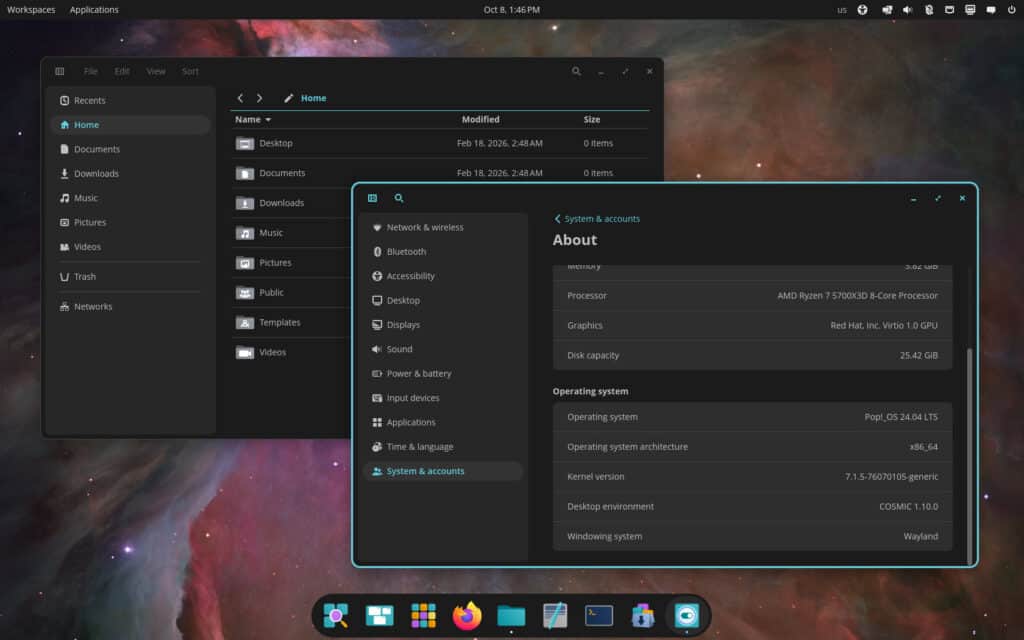Open COSMIC Files from the dock
Image resolution: width=1024 pixels, height=640 pixels.
511,615
